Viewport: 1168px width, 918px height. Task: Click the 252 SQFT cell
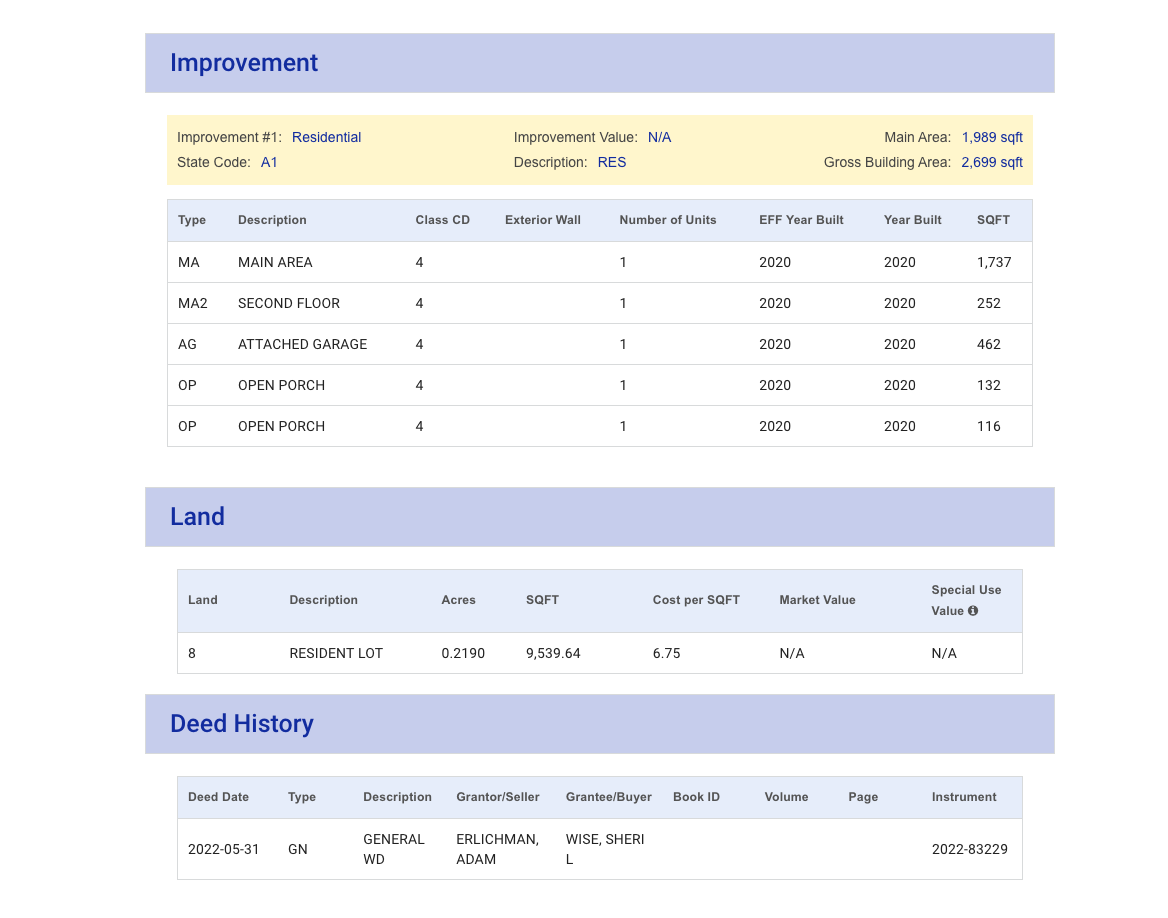988,303
